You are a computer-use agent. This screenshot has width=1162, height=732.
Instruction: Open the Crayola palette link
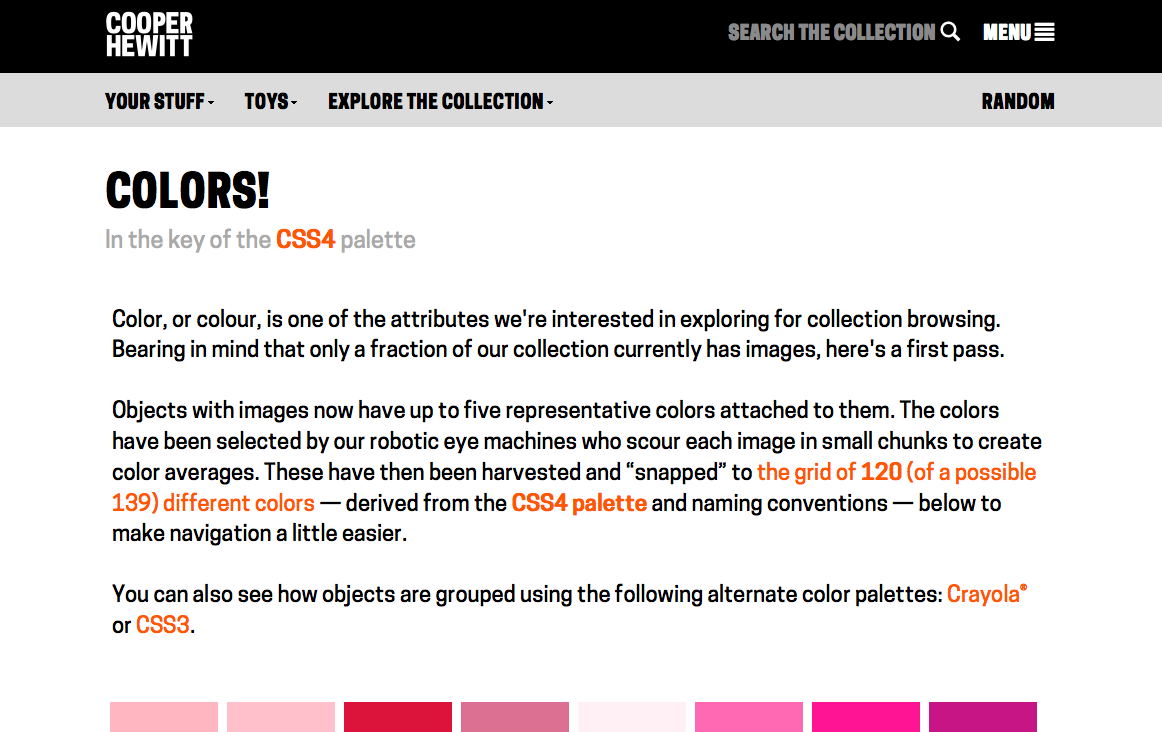pyautogui.click(x=986, y=594)
